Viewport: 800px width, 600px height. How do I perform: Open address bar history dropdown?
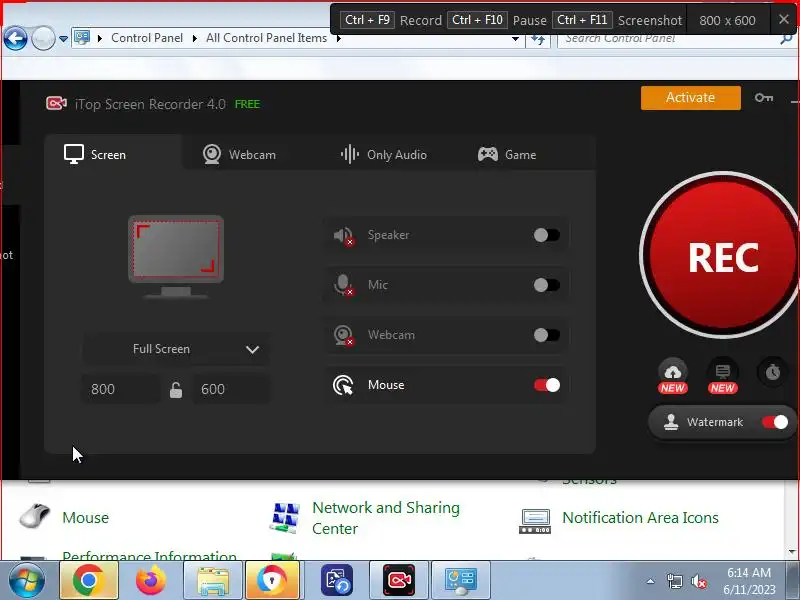[515, 39]
